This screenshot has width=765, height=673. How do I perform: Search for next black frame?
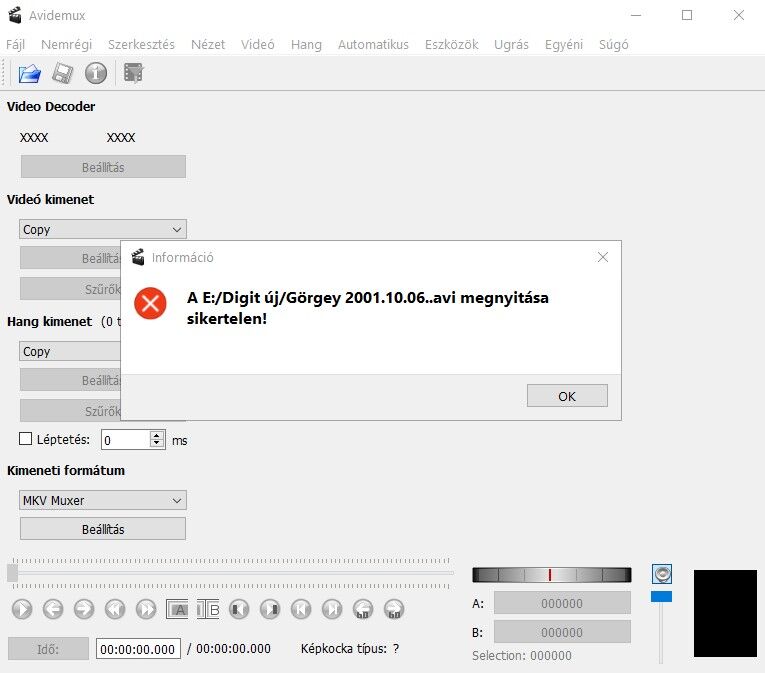point(270,609)
